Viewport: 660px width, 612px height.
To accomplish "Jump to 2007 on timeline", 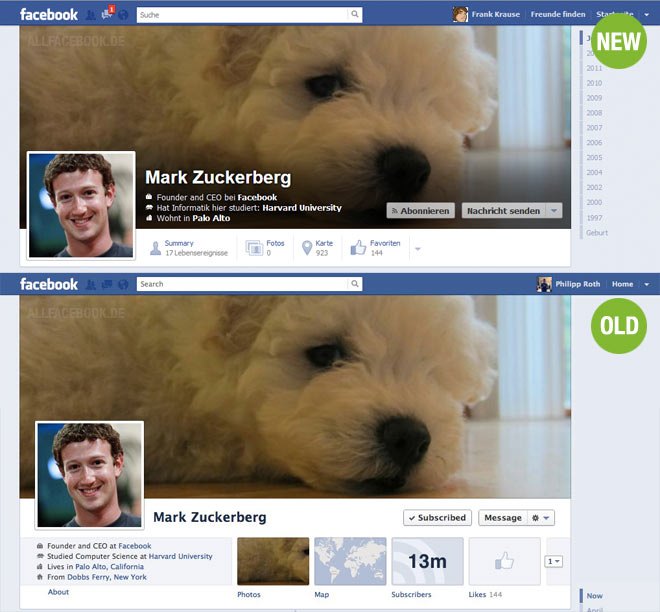I will click(594, 128).
